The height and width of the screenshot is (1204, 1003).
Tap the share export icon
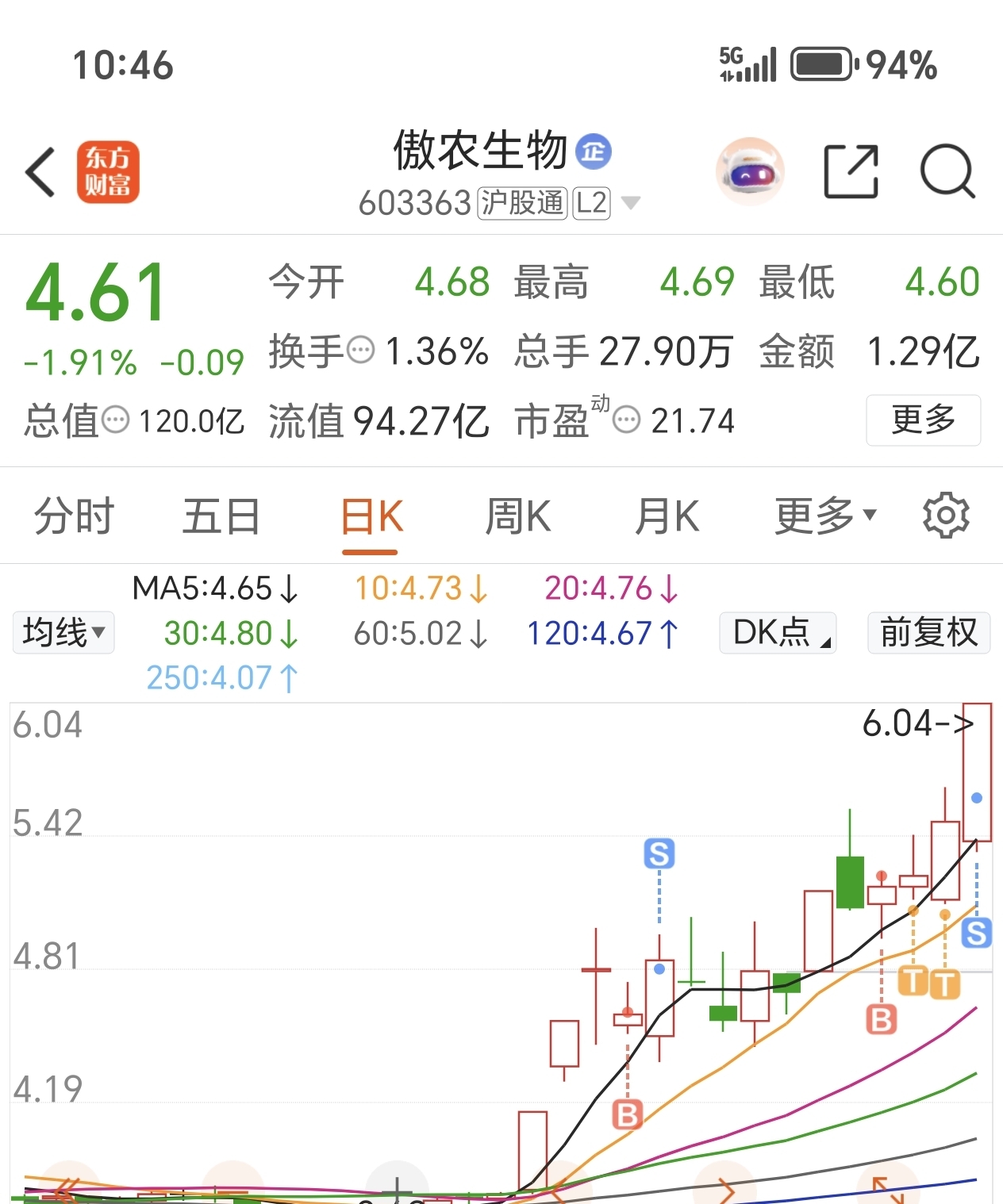[851, 171]
